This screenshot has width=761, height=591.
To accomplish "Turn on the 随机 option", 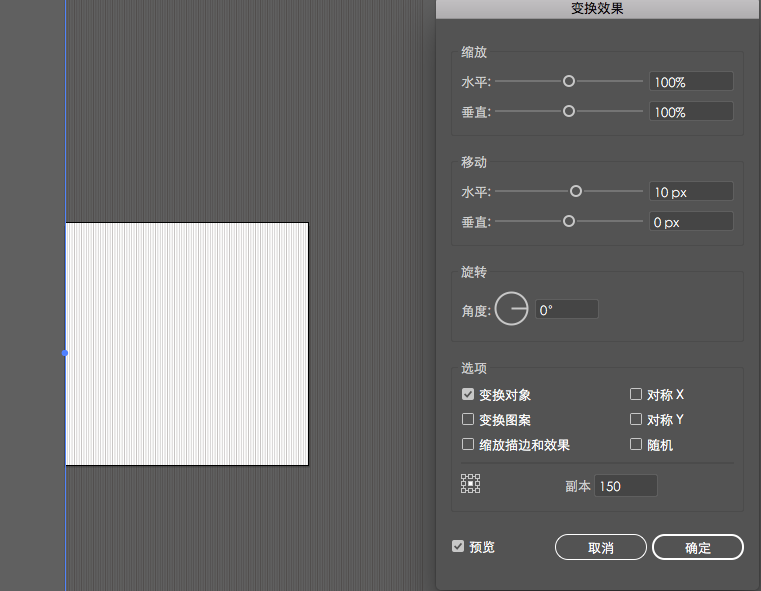I will [636, 445].
